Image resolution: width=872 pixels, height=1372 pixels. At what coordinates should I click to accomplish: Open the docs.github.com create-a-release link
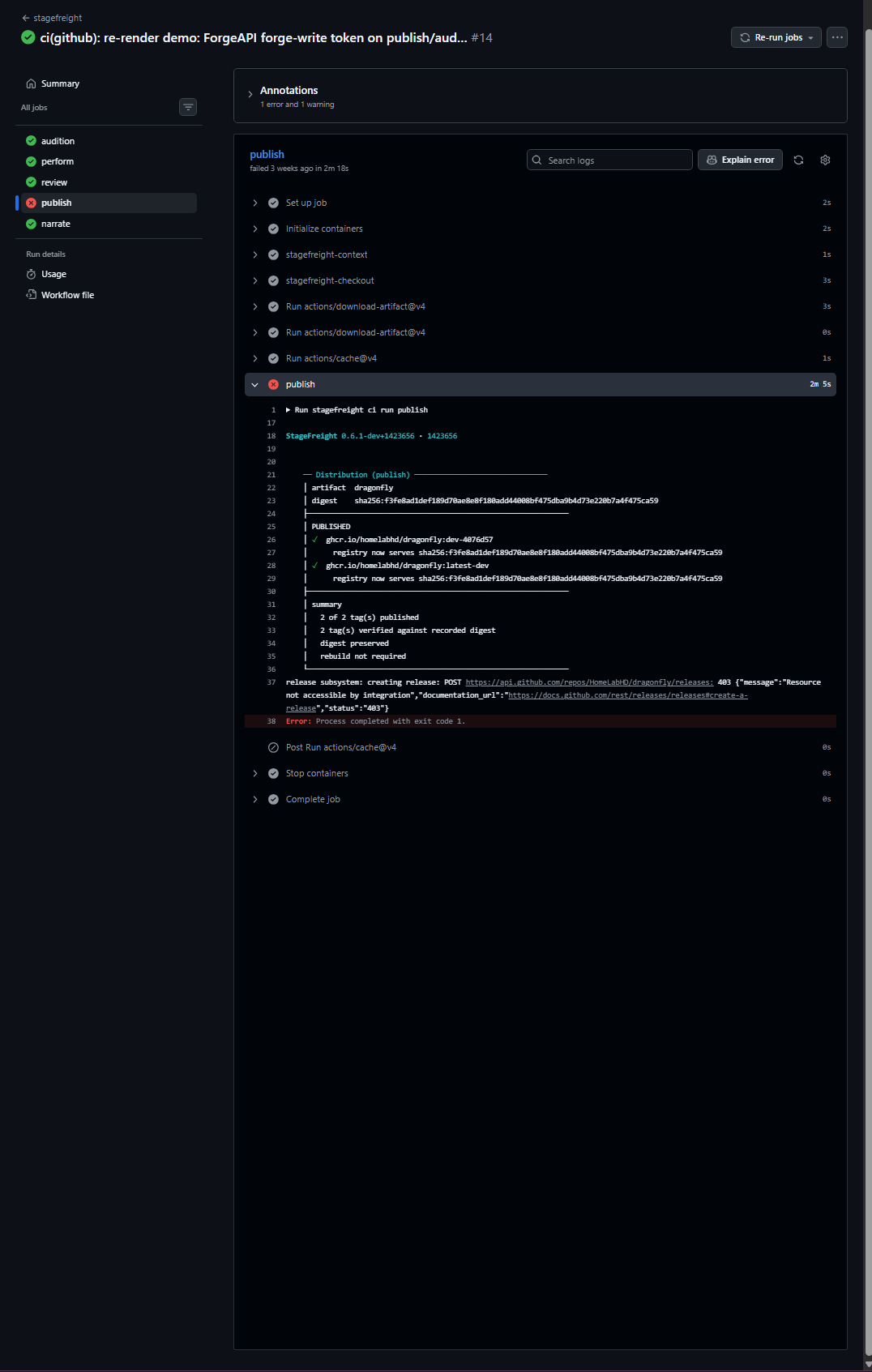point(627,695)
